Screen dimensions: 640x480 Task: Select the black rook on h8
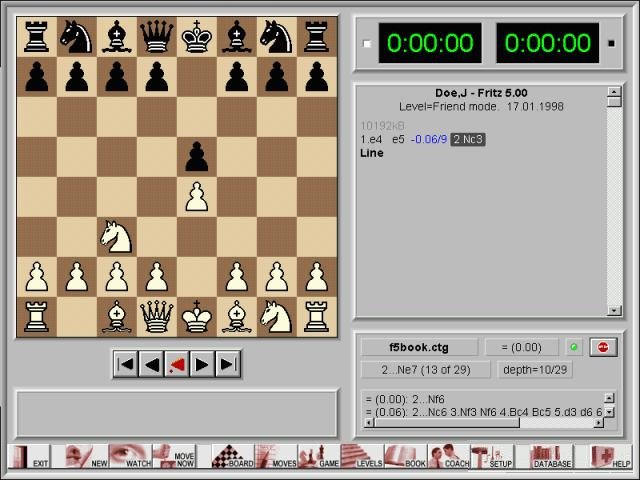point(317,37)
